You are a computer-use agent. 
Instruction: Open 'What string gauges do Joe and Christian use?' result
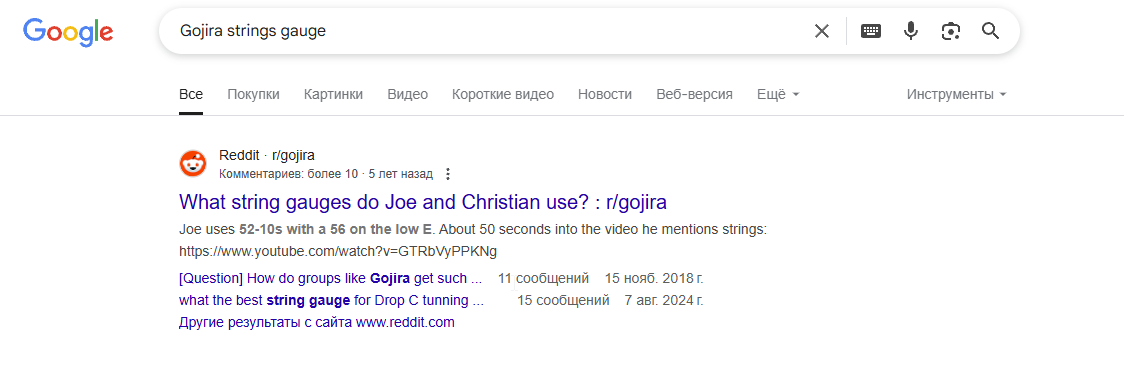click(x=423, y=202)
